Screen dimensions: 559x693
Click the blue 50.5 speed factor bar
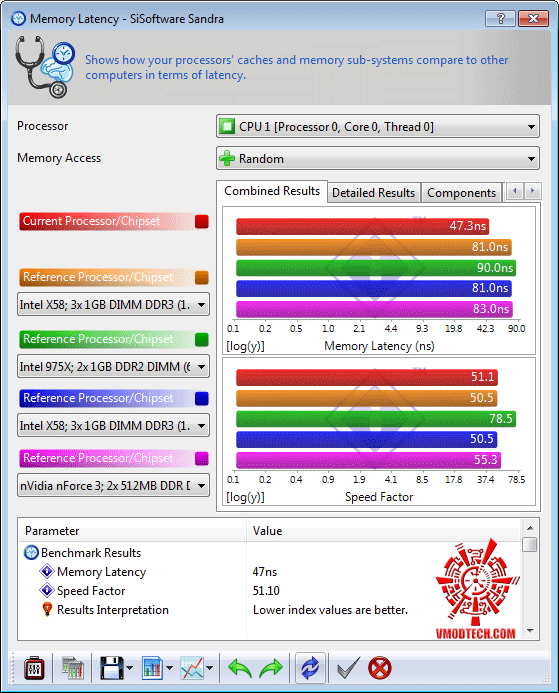(x=367, y=439)
